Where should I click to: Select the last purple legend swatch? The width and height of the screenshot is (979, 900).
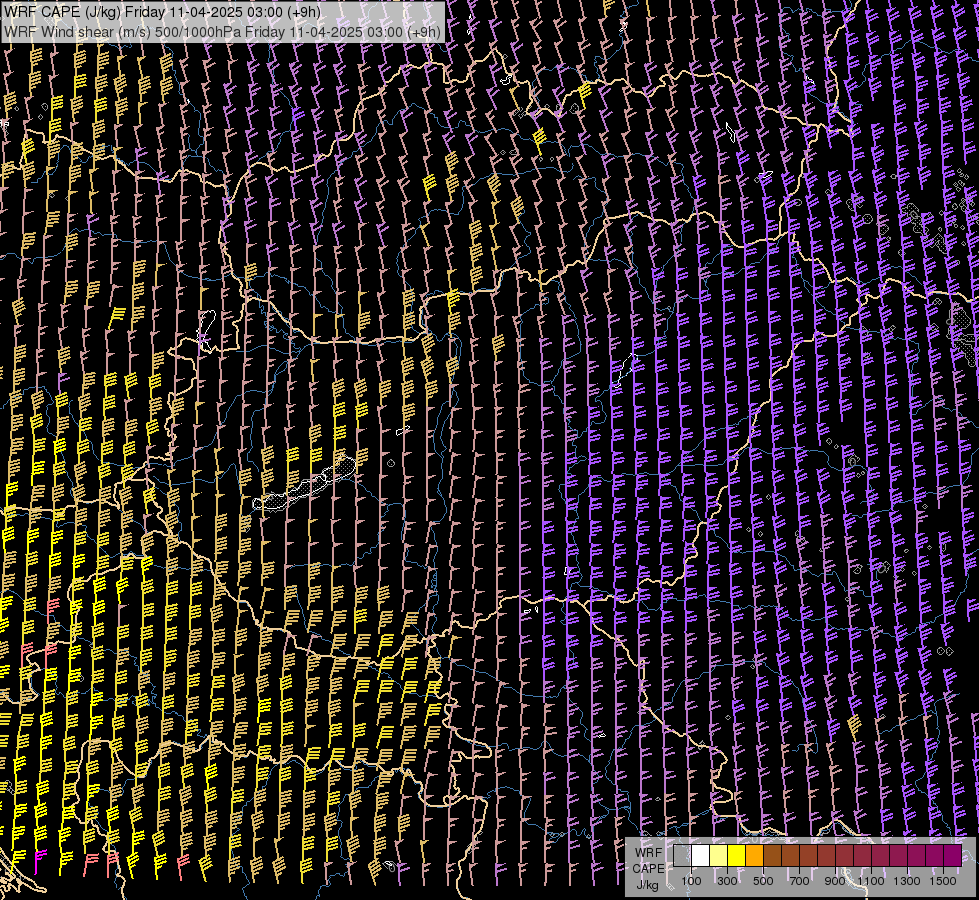pos(953,855)
